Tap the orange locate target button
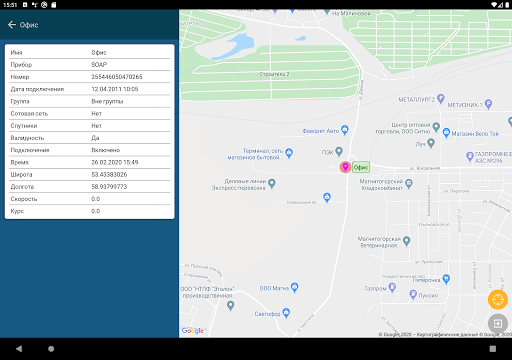Screen dimensions: 512x360 click(x=498, y=299)
